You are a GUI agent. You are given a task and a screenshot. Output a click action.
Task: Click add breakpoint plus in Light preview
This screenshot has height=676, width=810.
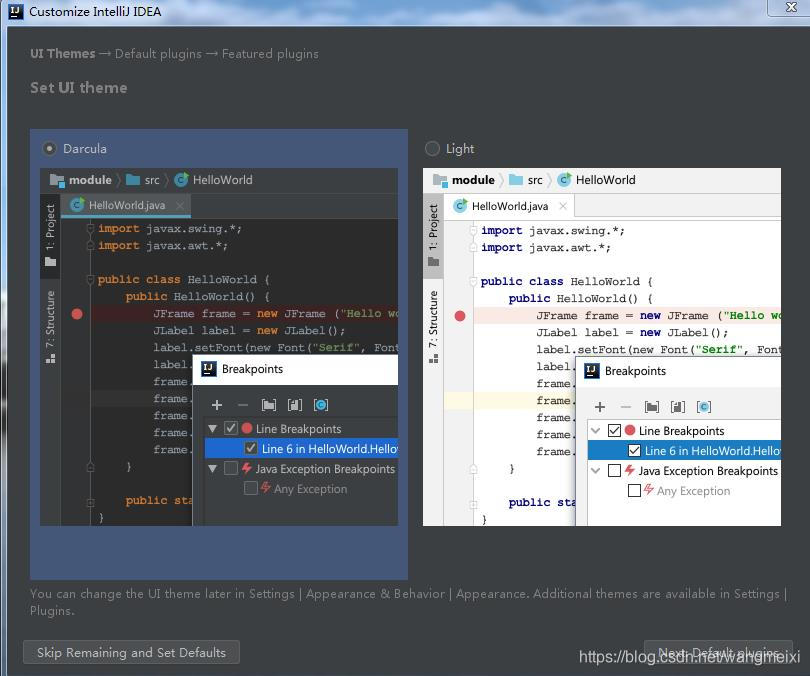tap(600, 407)
